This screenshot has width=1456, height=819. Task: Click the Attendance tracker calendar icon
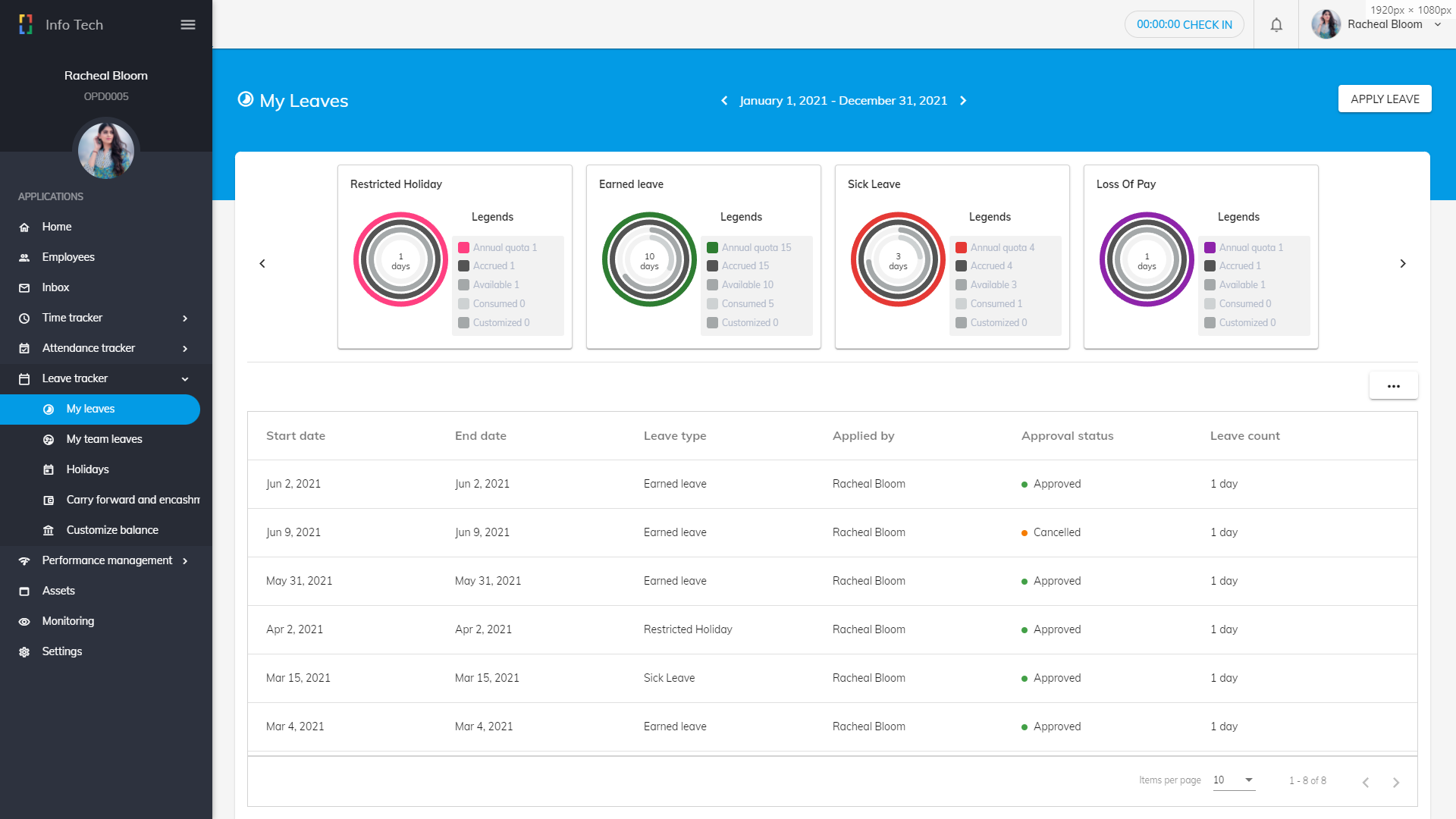tap(25, 348)
